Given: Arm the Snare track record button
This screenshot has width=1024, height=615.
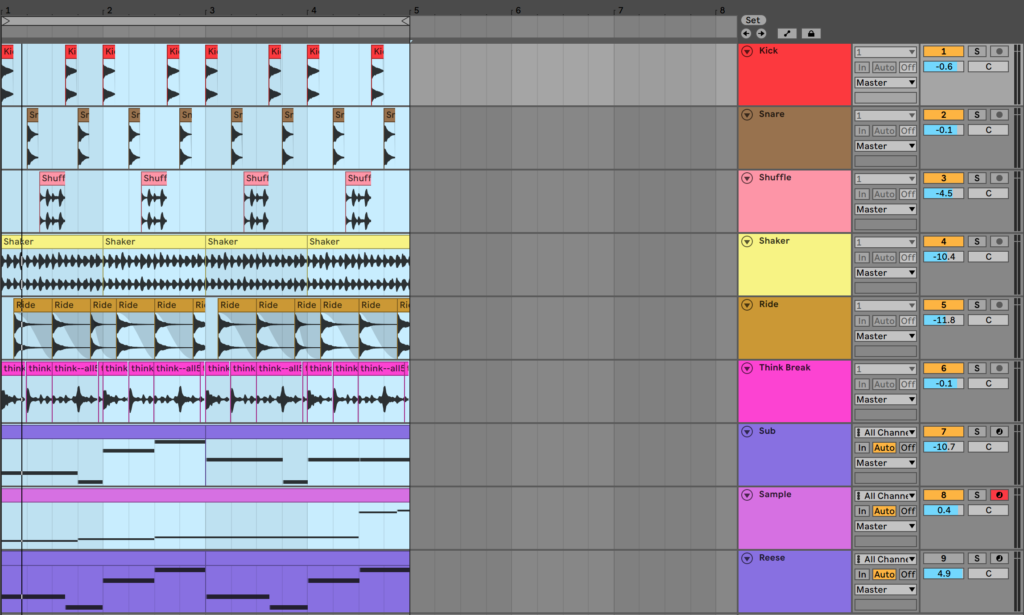Looking at the screenshot, I should (x=999, y=115).
